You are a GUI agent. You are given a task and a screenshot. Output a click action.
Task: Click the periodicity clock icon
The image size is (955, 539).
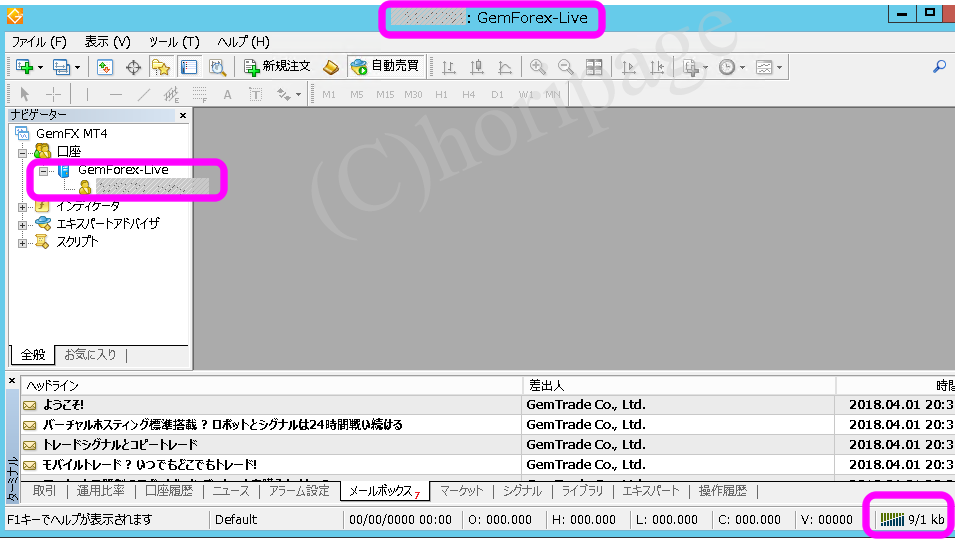tap(727, 67)
